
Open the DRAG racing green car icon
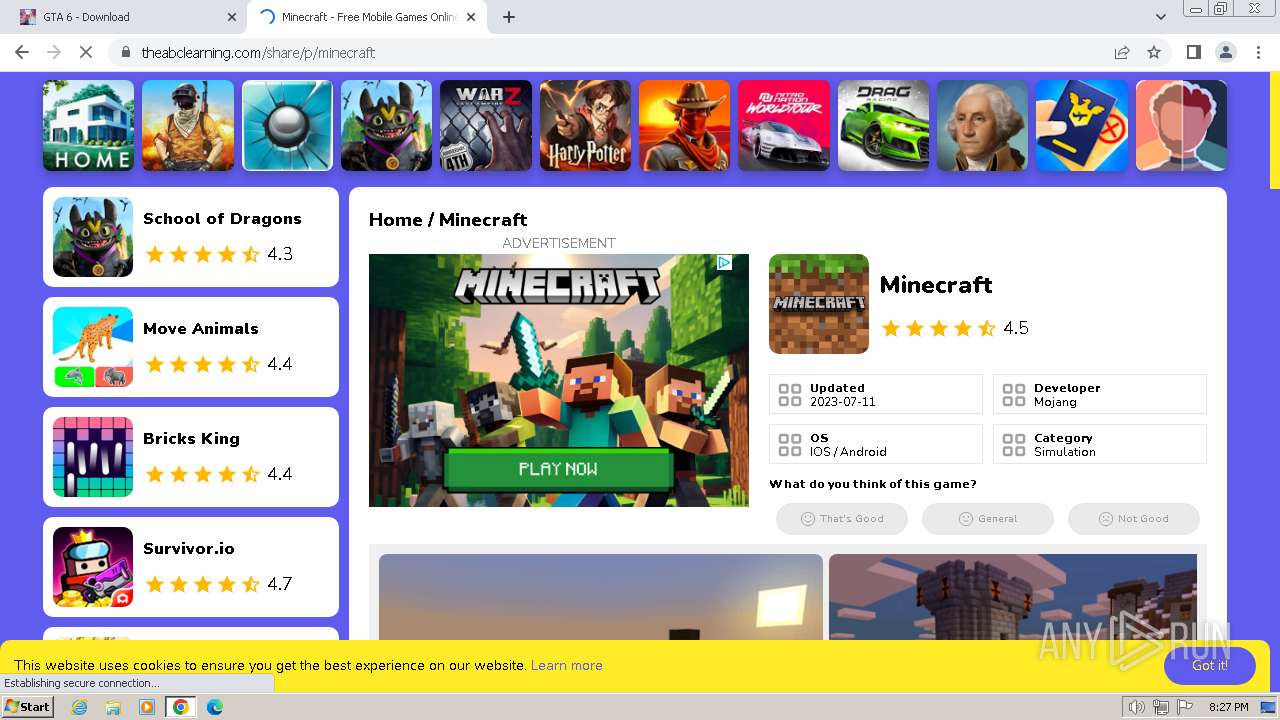(x=884, y=126)
